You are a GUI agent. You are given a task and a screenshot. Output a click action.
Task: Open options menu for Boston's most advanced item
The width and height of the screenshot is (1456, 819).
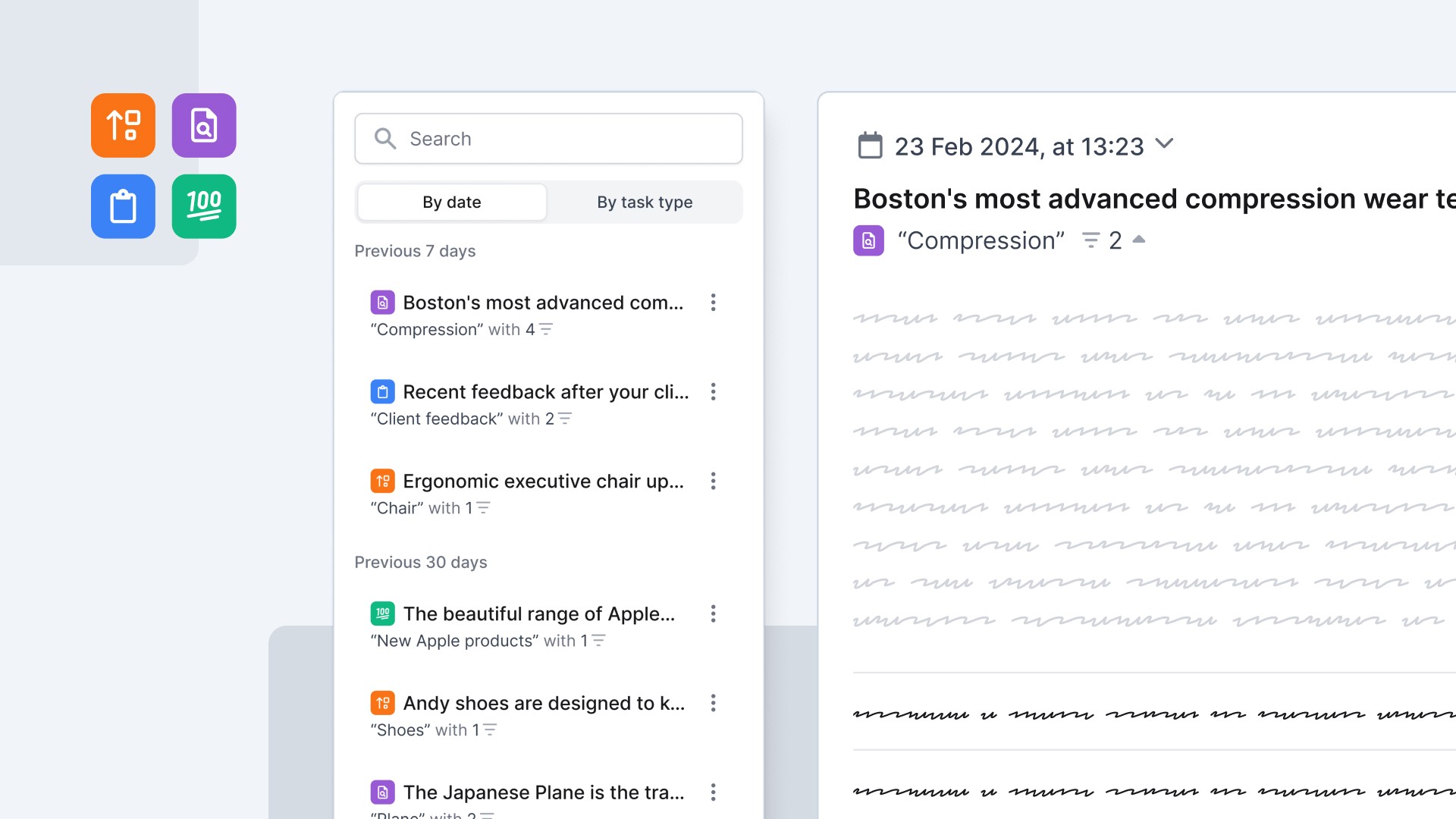(713, 303)
